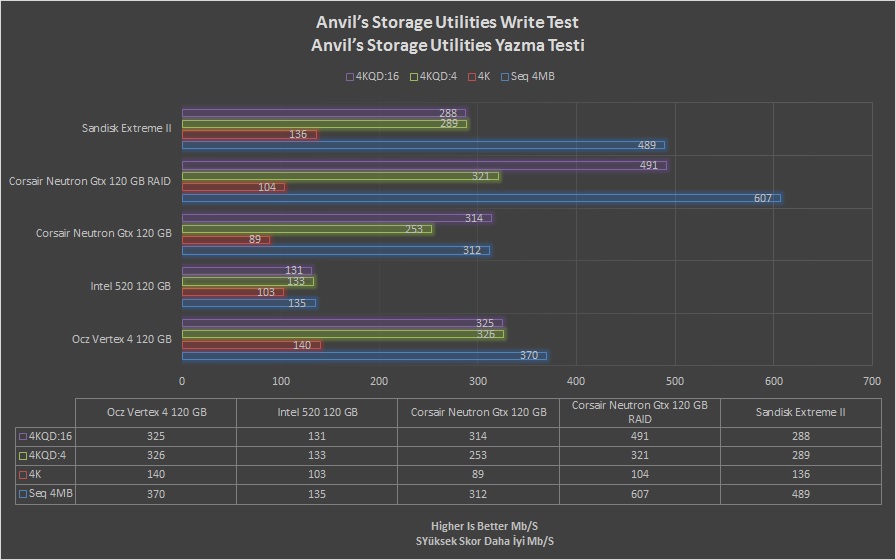This screenshot has width=896, height=560.
Task: Select the Intel 520 4K bar labeled 103
Action: pos(232,292)
